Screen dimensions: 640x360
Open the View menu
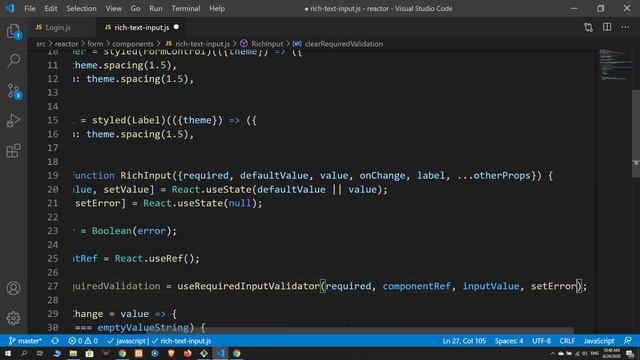[x=113, y=9]
